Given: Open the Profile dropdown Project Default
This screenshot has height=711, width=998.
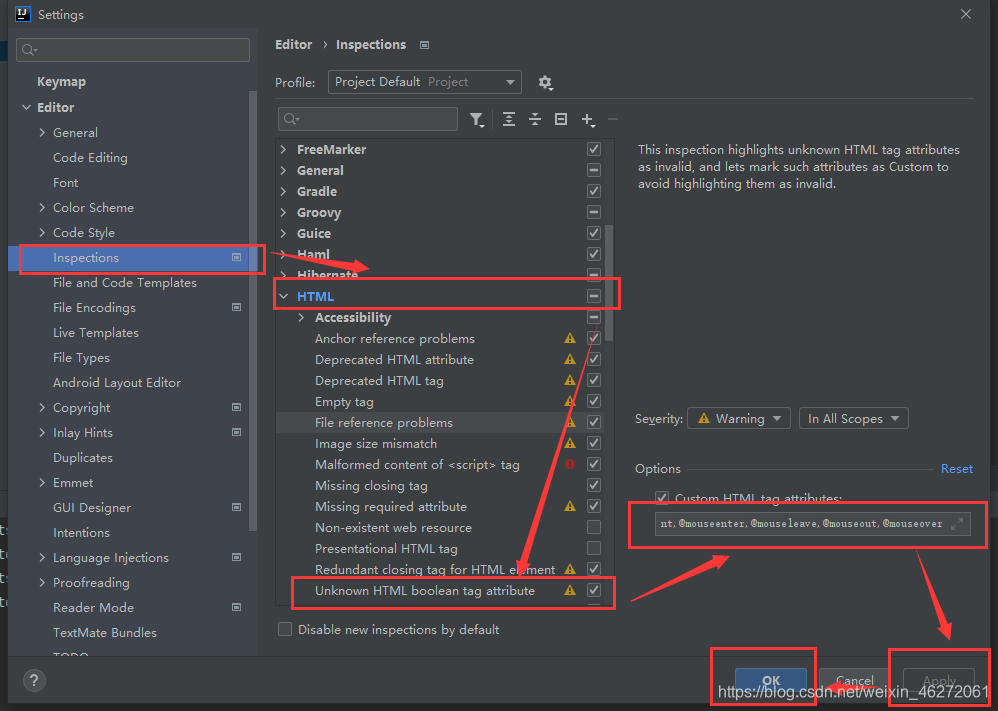Looking at the screenshot, I should tap(425, 82).
